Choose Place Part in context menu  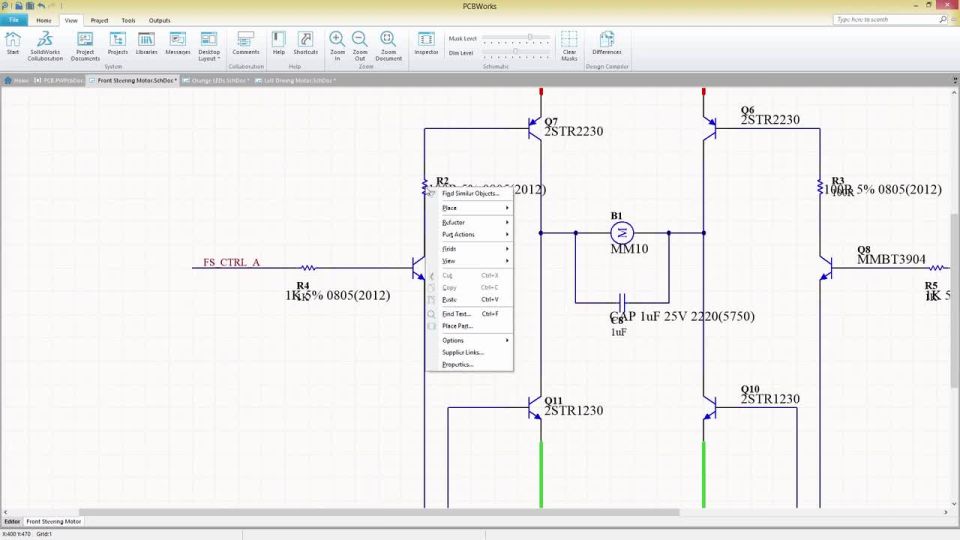[470, 326]
